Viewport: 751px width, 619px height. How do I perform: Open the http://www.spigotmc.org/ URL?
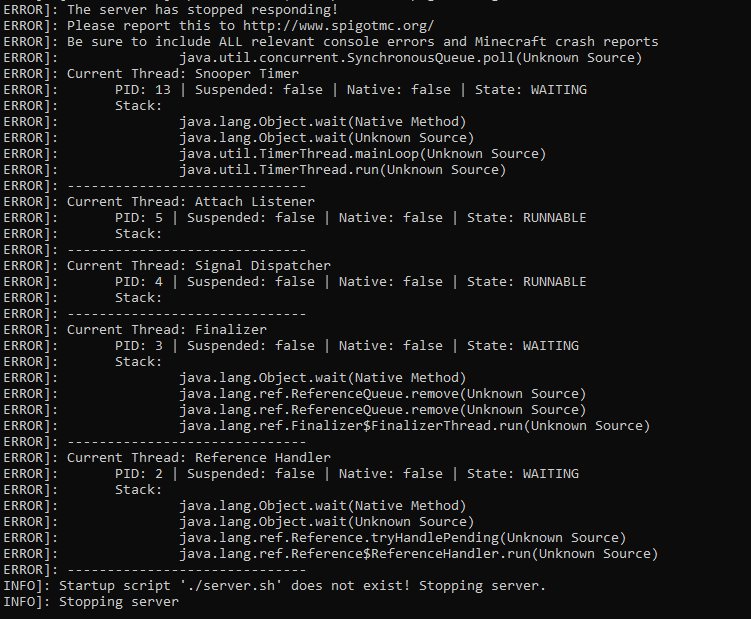pos(340,25)
